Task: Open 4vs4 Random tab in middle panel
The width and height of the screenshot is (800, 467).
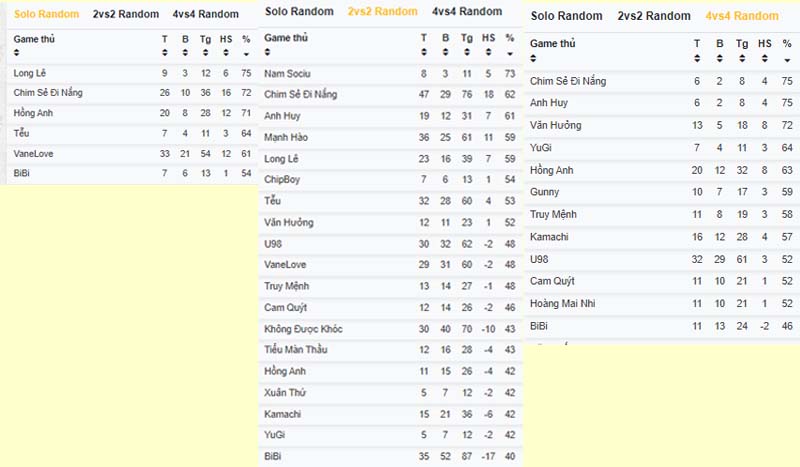Action: (x=467, y=11)
